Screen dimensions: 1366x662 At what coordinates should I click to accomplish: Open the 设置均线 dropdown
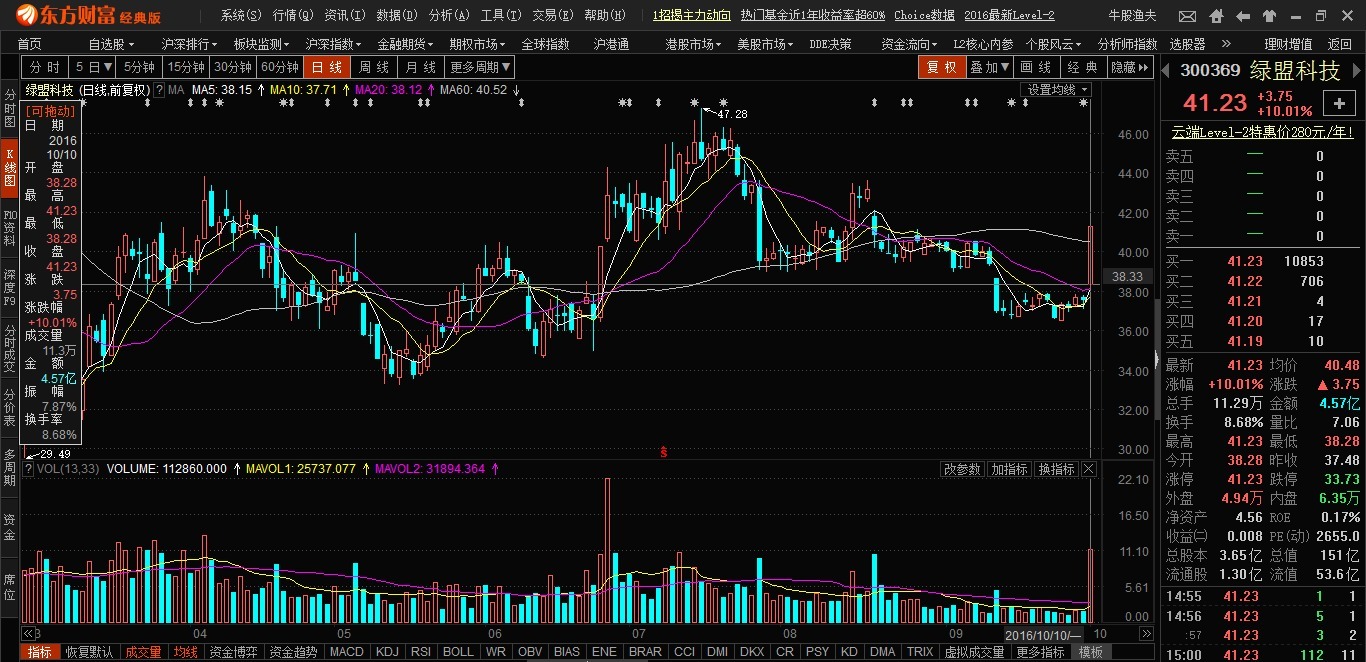(1056, 90)
